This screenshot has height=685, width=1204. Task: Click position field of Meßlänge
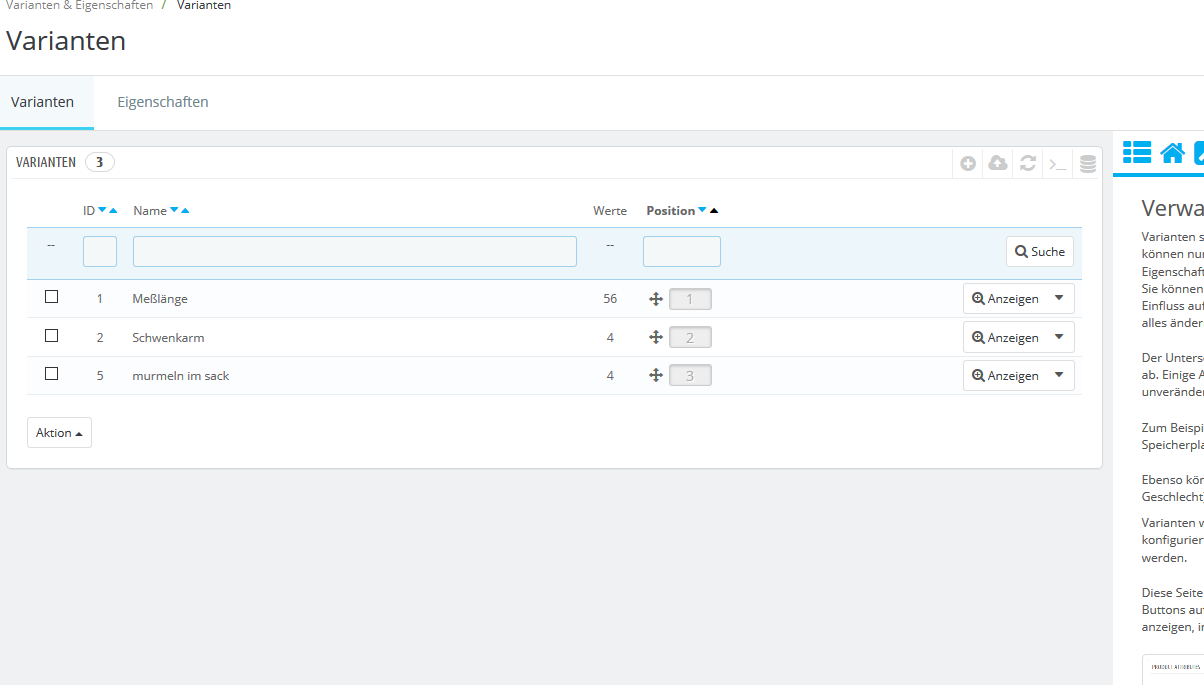690,298
